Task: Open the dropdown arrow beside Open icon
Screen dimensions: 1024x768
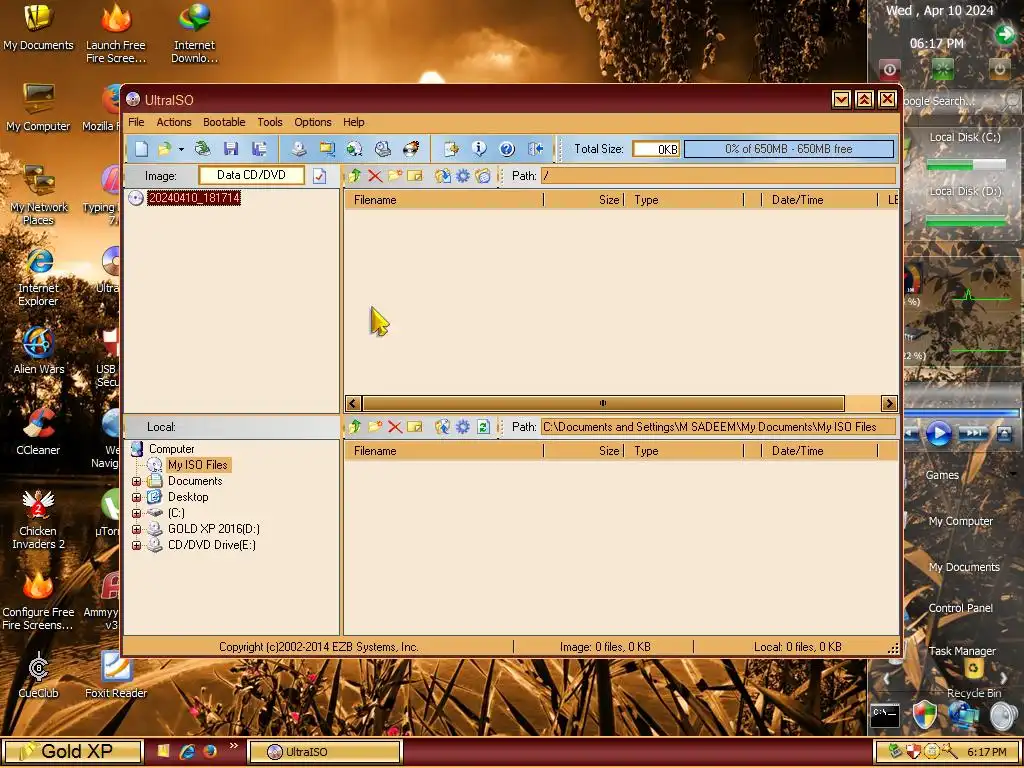Action: 181,150
